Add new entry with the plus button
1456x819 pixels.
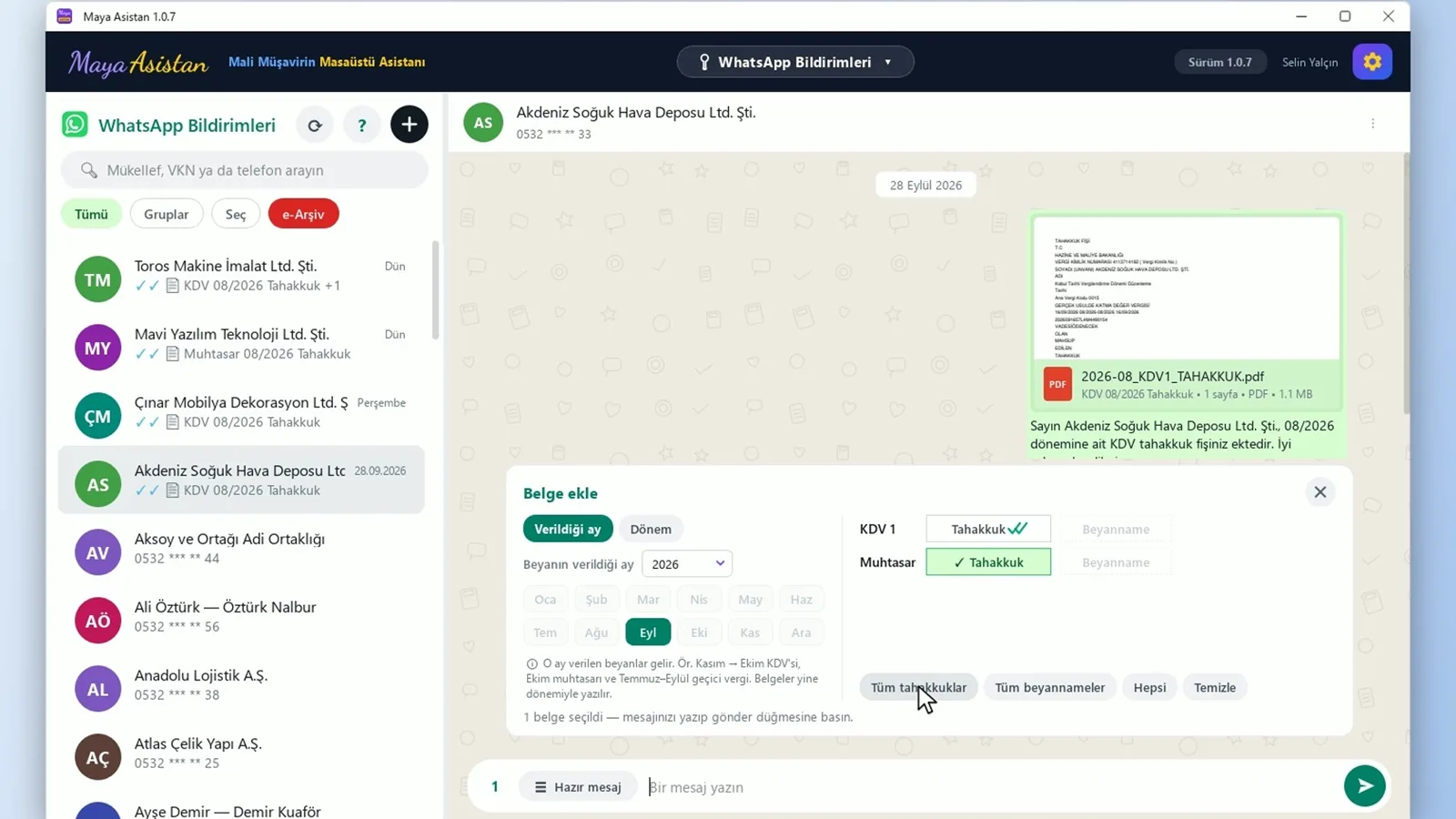coord(409,125)
